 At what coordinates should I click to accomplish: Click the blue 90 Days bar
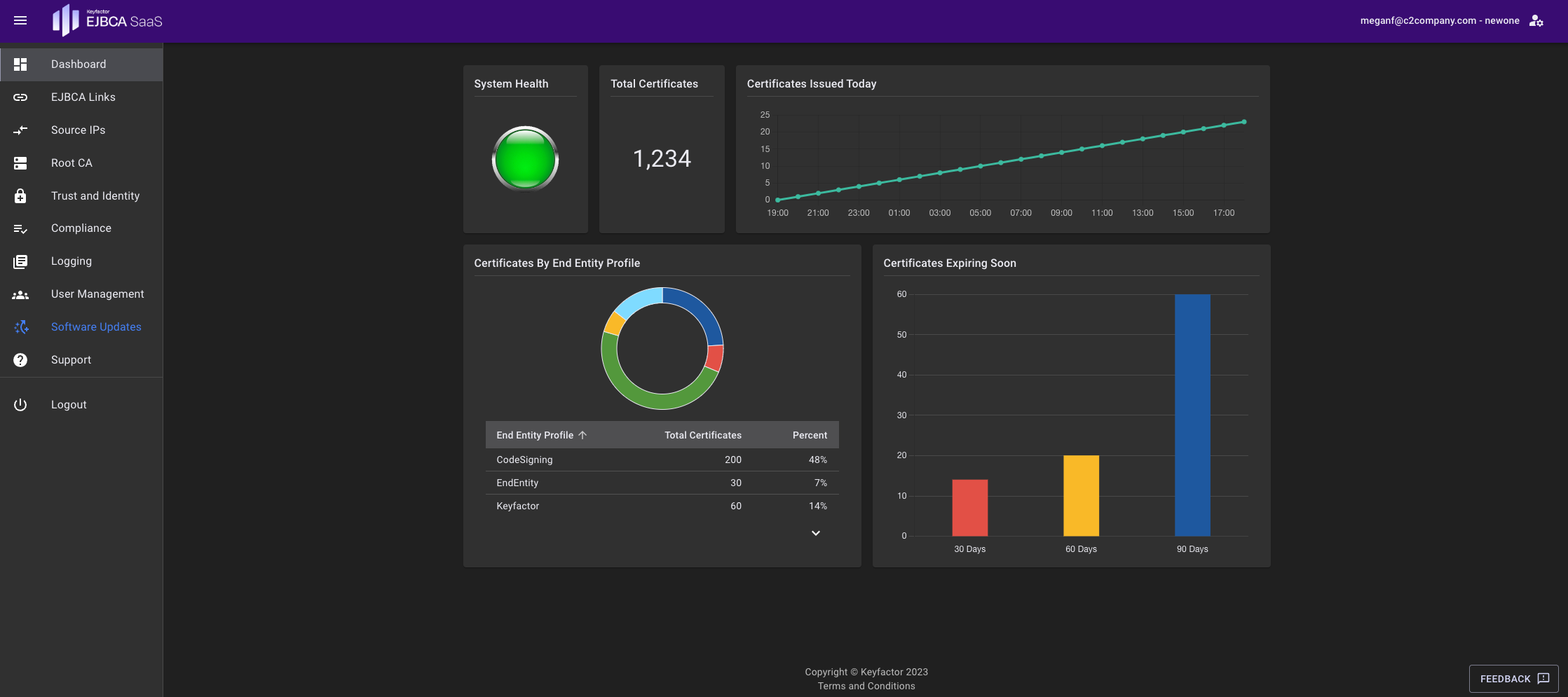tap(1192, 415)
